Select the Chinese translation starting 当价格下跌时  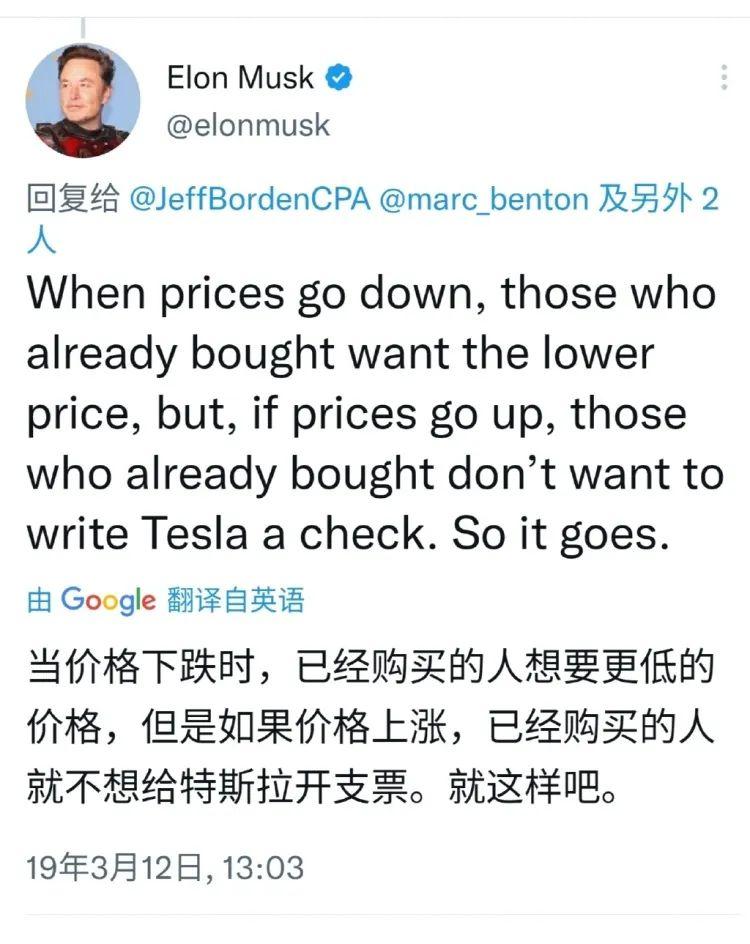(x=371, y=727)
